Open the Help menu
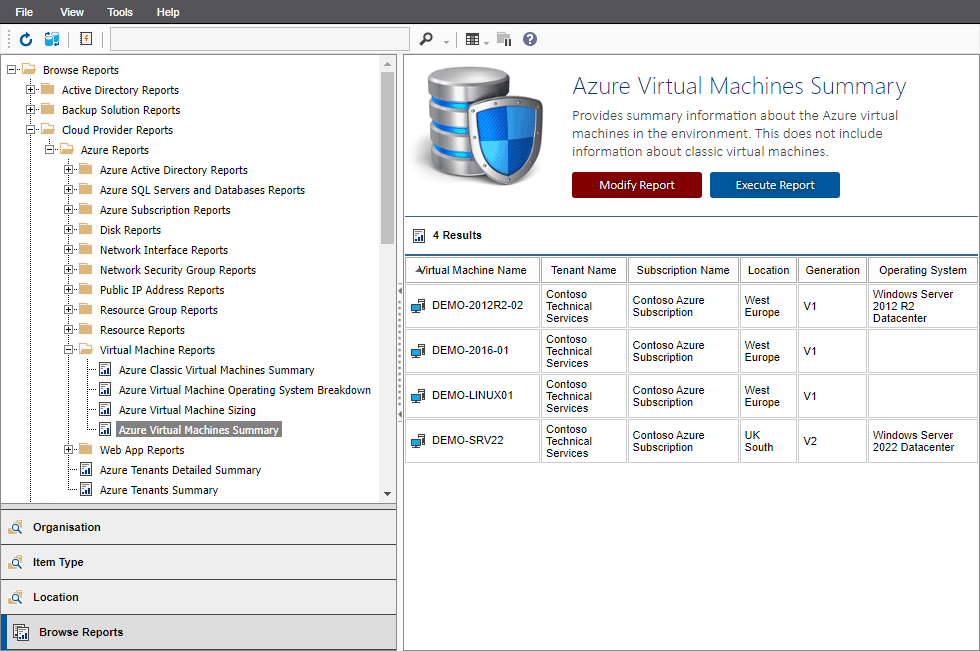The image size is (980, 651). coord(168,12)
